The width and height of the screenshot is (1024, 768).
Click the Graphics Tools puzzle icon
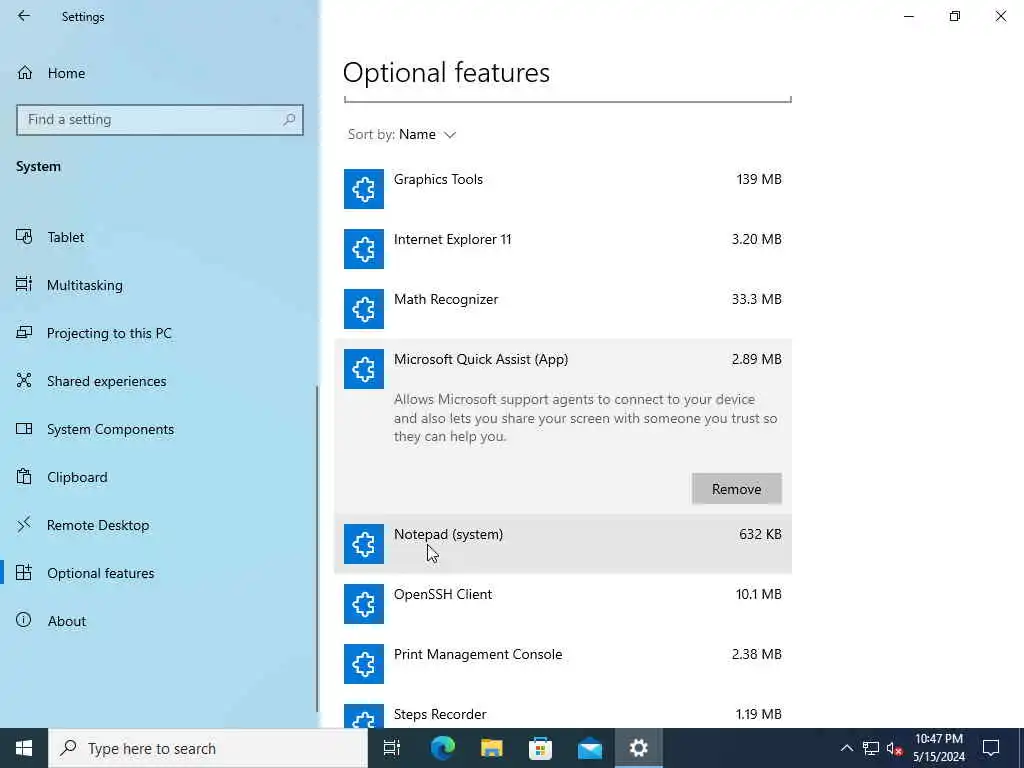point(364,189)
